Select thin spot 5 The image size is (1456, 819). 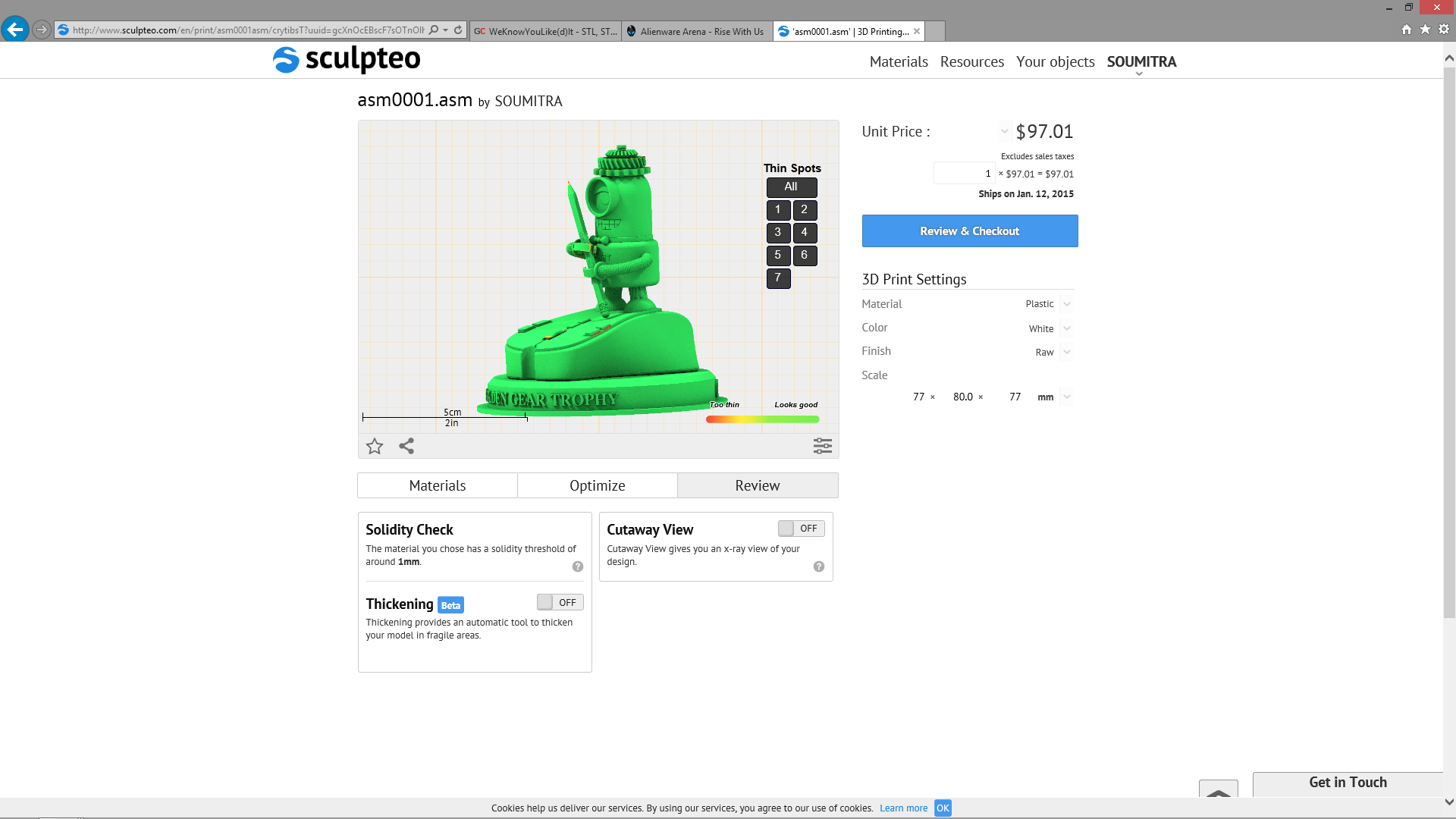click(778, 256)
